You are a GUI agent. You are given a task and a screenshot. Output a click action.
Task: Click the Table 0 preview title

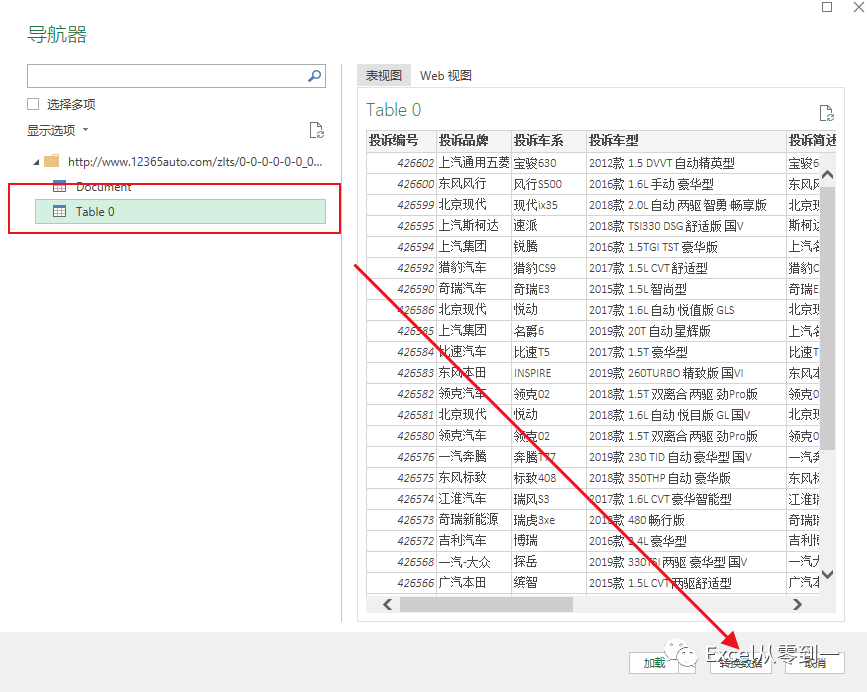coord(394,110)
